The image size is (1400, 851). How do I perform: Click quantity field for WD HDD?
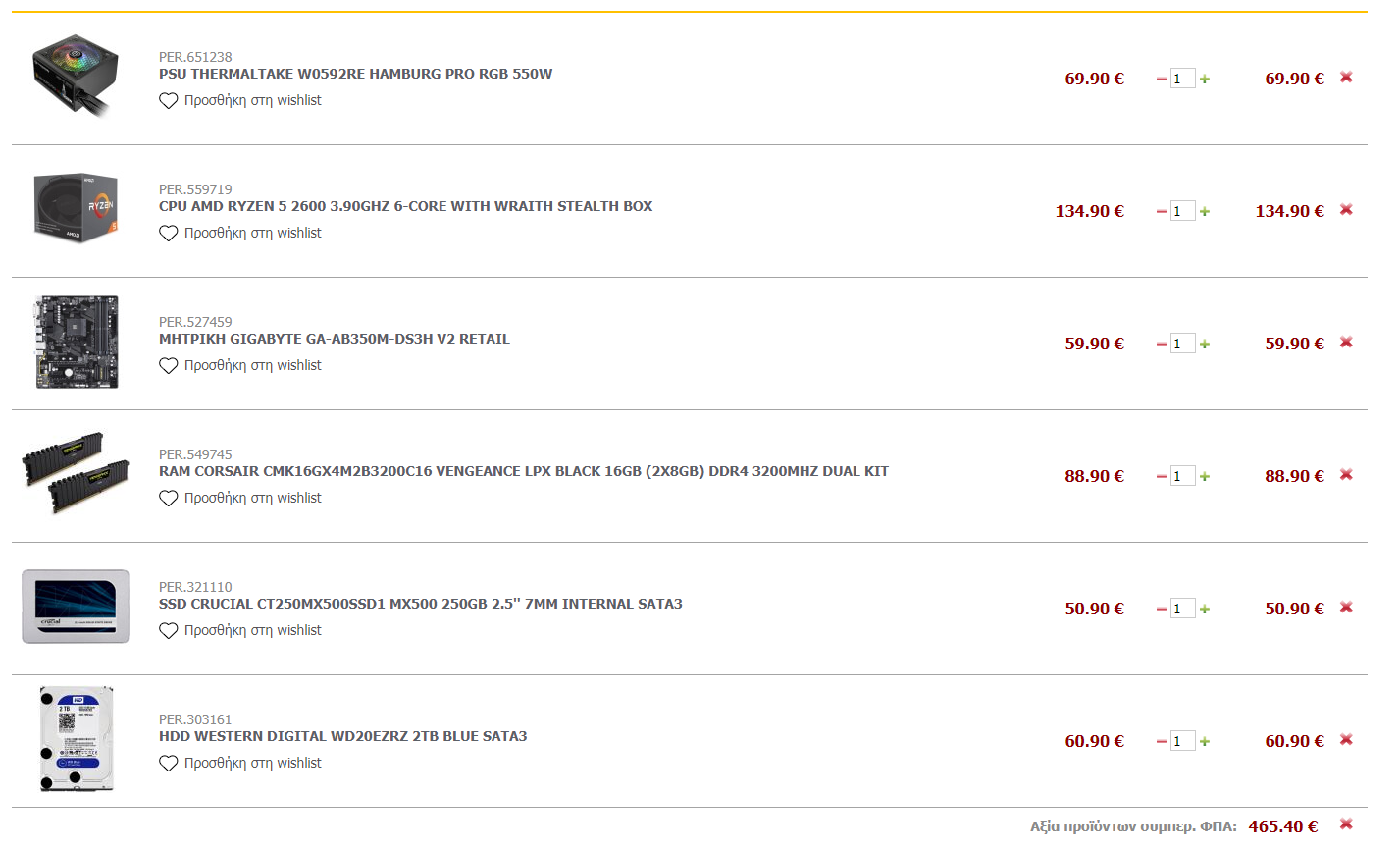click(1182, 741)
